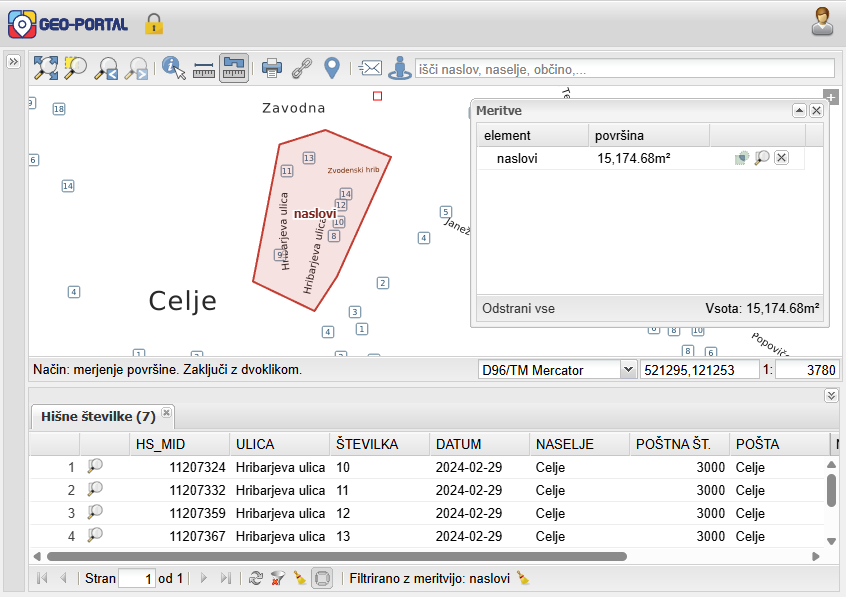This screenshot has height=597, width=846.
Task: Open the print map dialog
Action: (x=272, y=68)
